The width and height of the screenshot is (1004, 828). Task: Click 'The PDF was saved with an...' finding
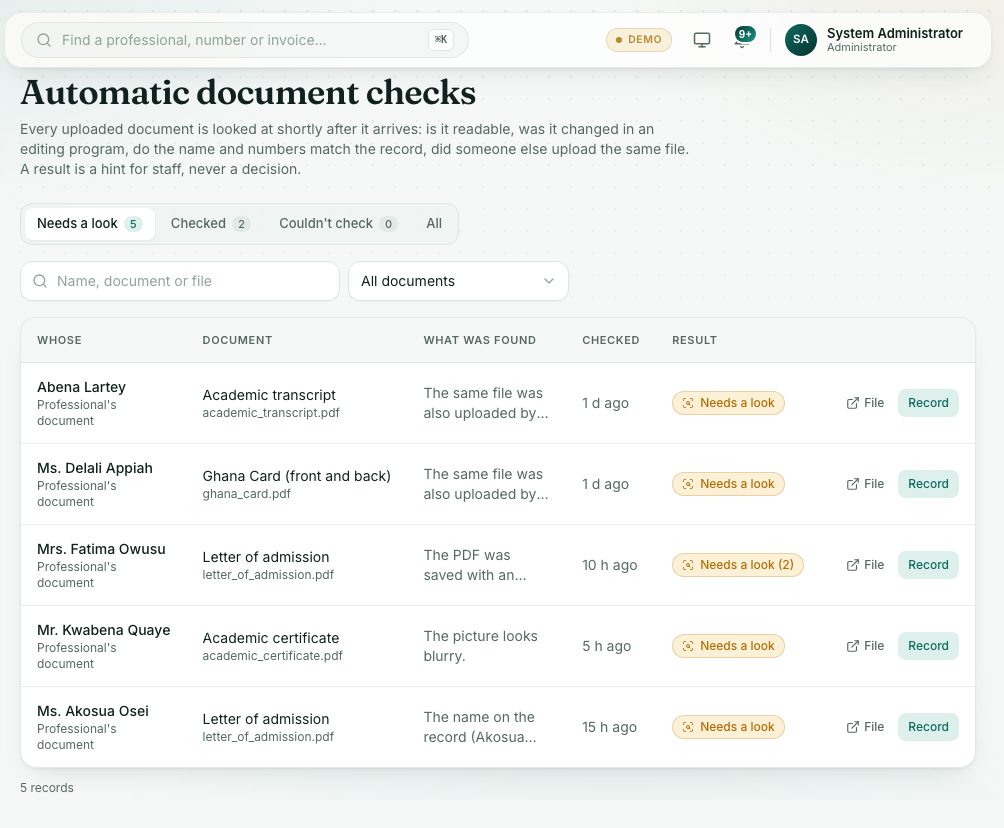point(474,565)
